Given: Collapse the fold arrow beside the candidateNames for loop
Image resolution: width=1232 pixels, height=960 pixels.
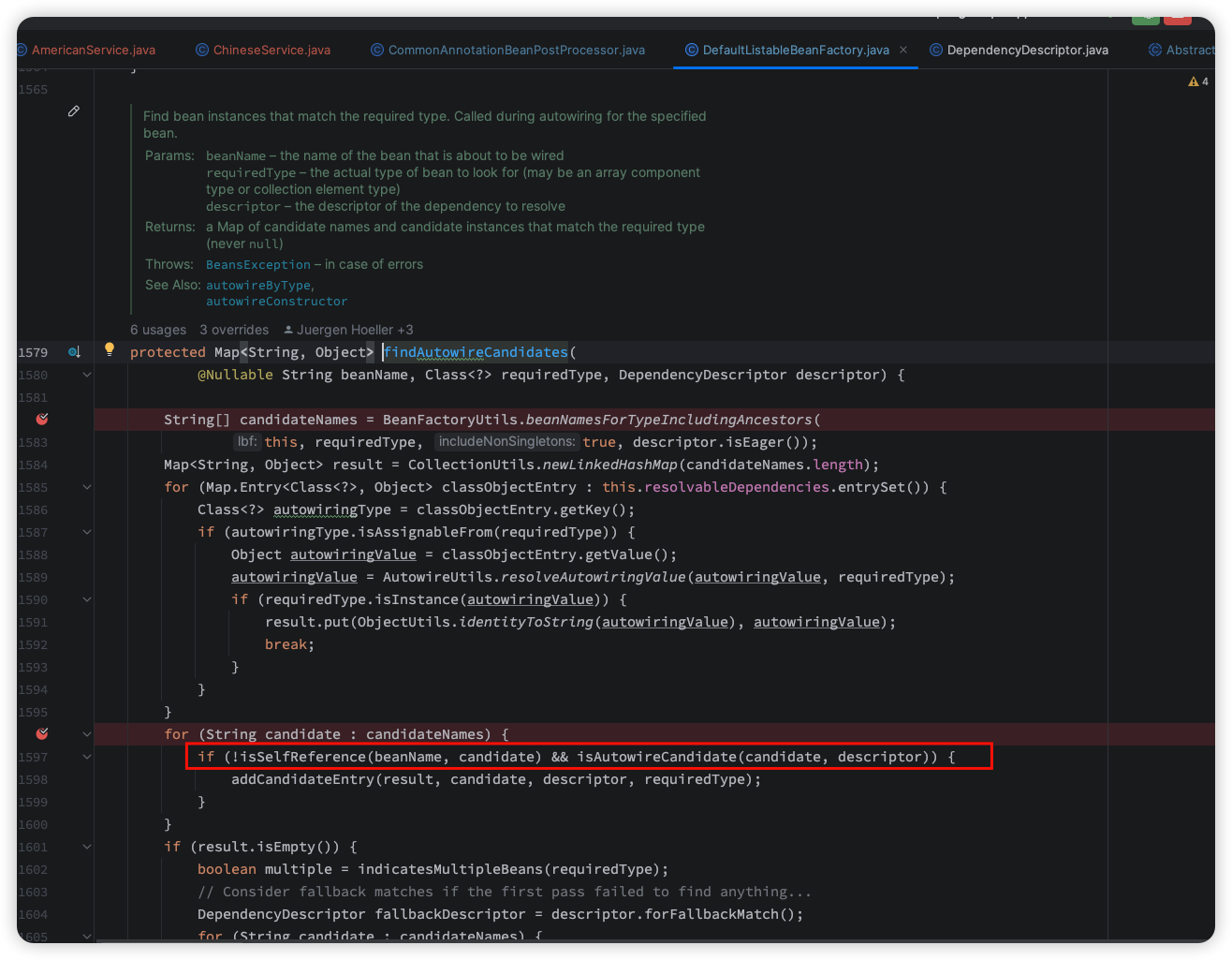Looking at the screenshot, I should point(87,734).
